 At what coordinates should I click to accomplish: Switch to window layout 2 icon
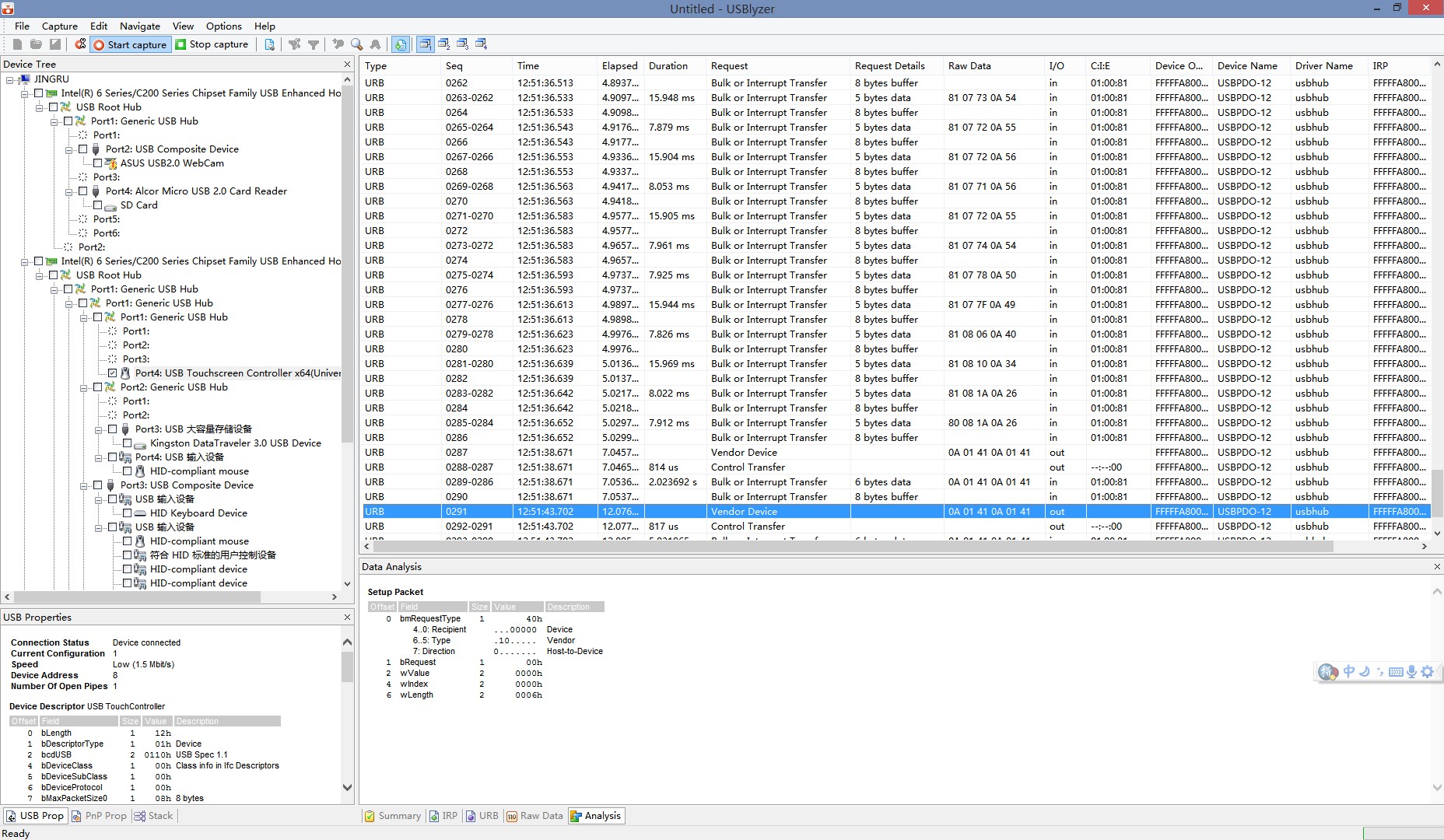pos(444,44)
